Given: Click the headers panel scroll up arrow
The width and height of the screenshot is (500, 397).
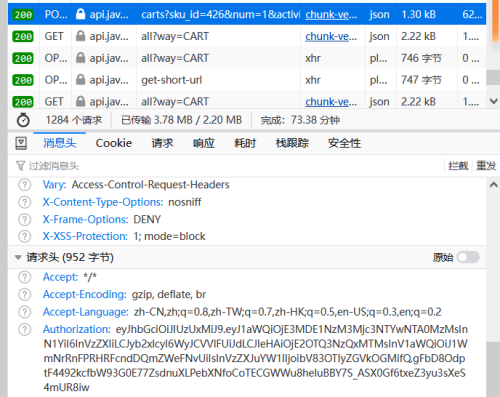Looking at the screenshot, I should pos(494,185).
